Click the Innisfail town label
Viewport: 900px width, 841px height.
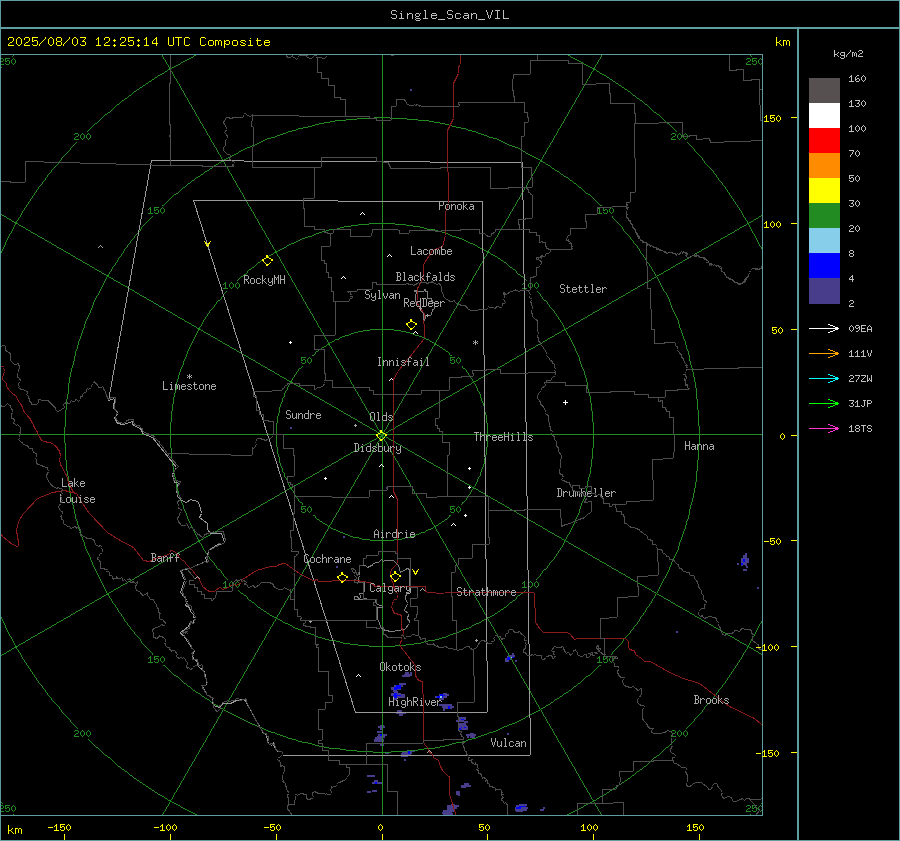coord(403,362)
